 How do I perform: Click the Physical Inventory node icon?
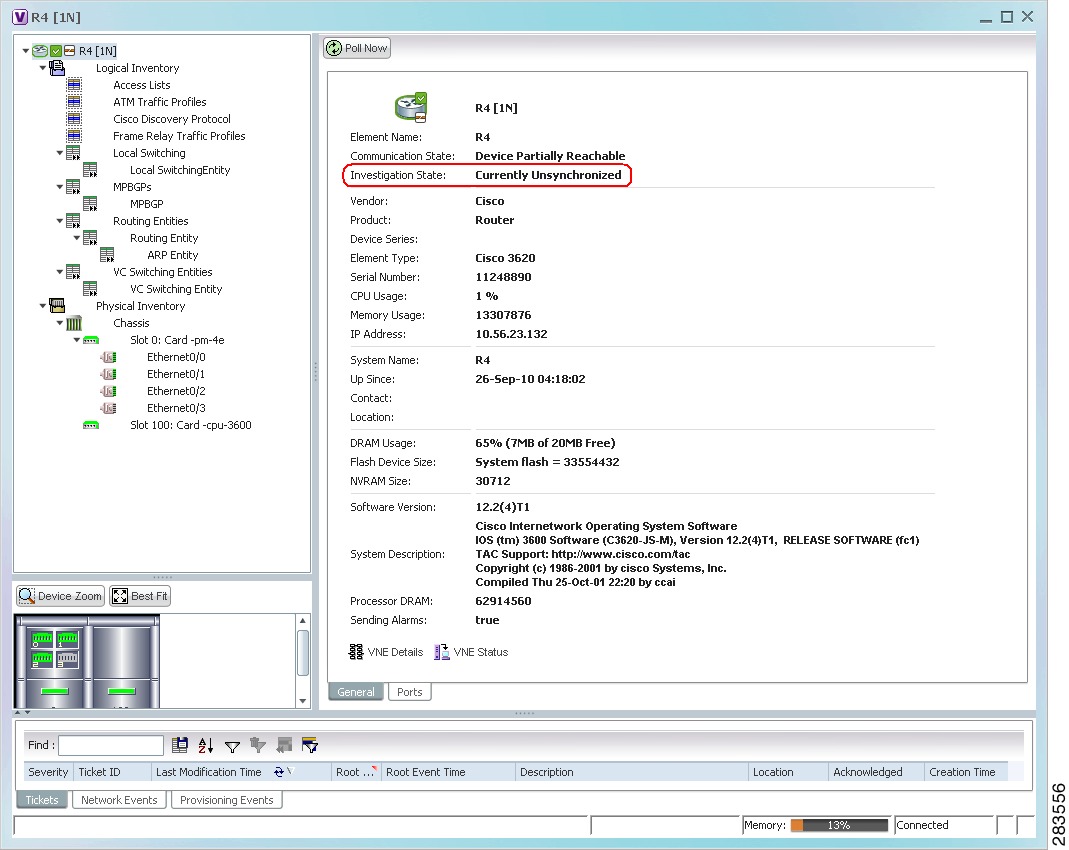tap(57, 306)
